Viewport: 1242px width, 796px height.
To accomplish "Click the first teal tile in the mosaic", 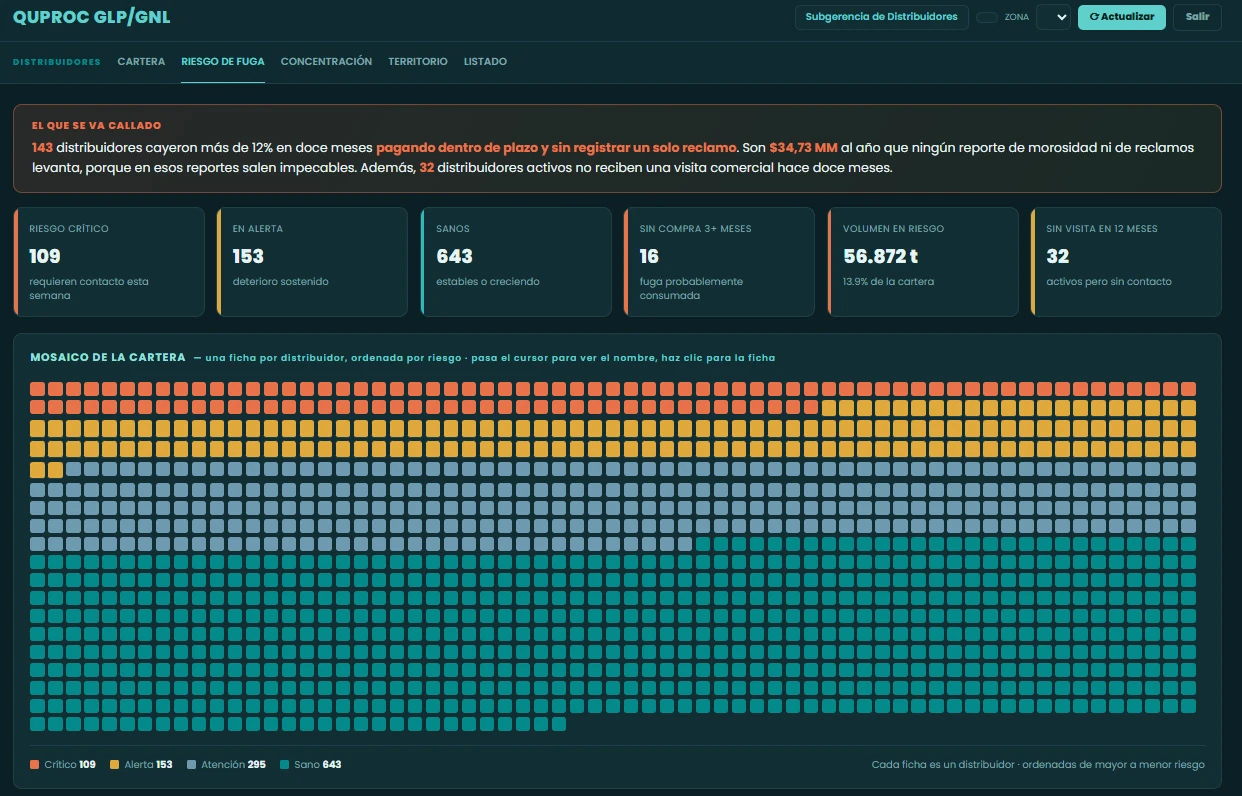I will tap(703, 543).
